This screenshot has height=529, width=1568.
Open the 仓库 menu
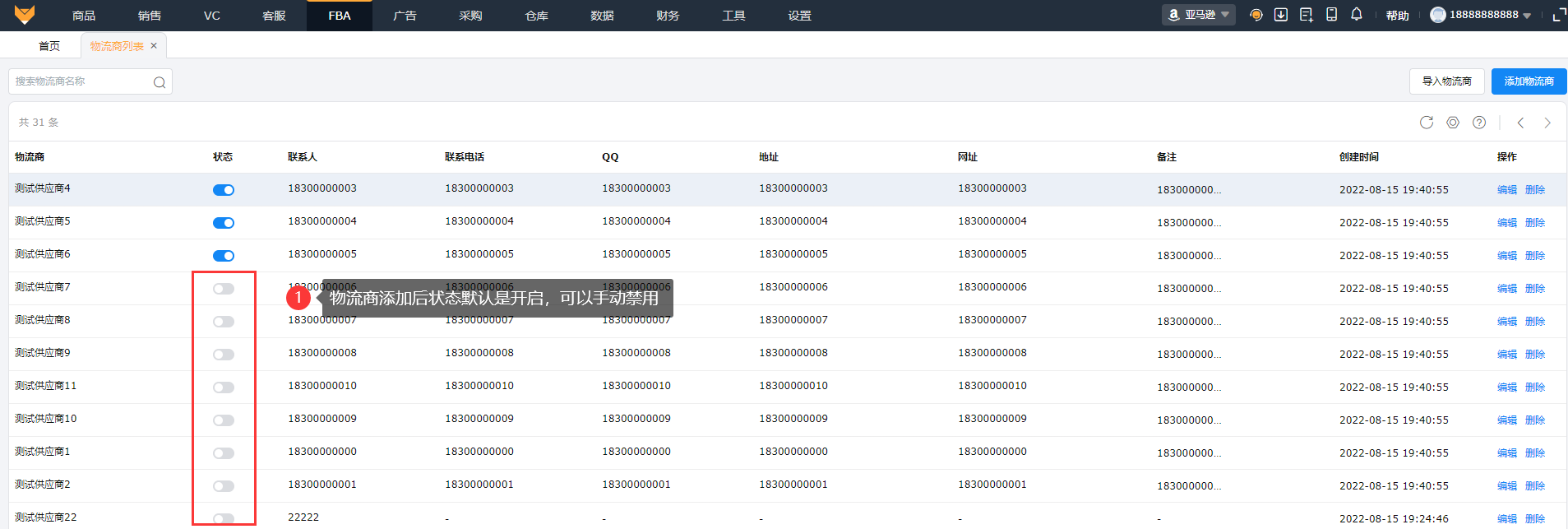[536, 16]
